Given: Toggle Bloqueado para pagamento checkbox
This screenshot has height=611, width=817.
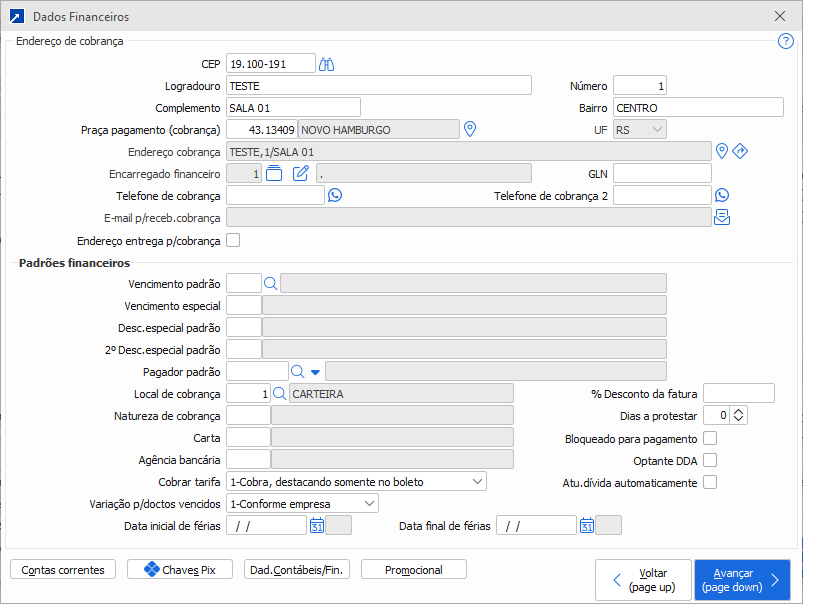Looking at the screenshot, I should (x=710, y=438).
